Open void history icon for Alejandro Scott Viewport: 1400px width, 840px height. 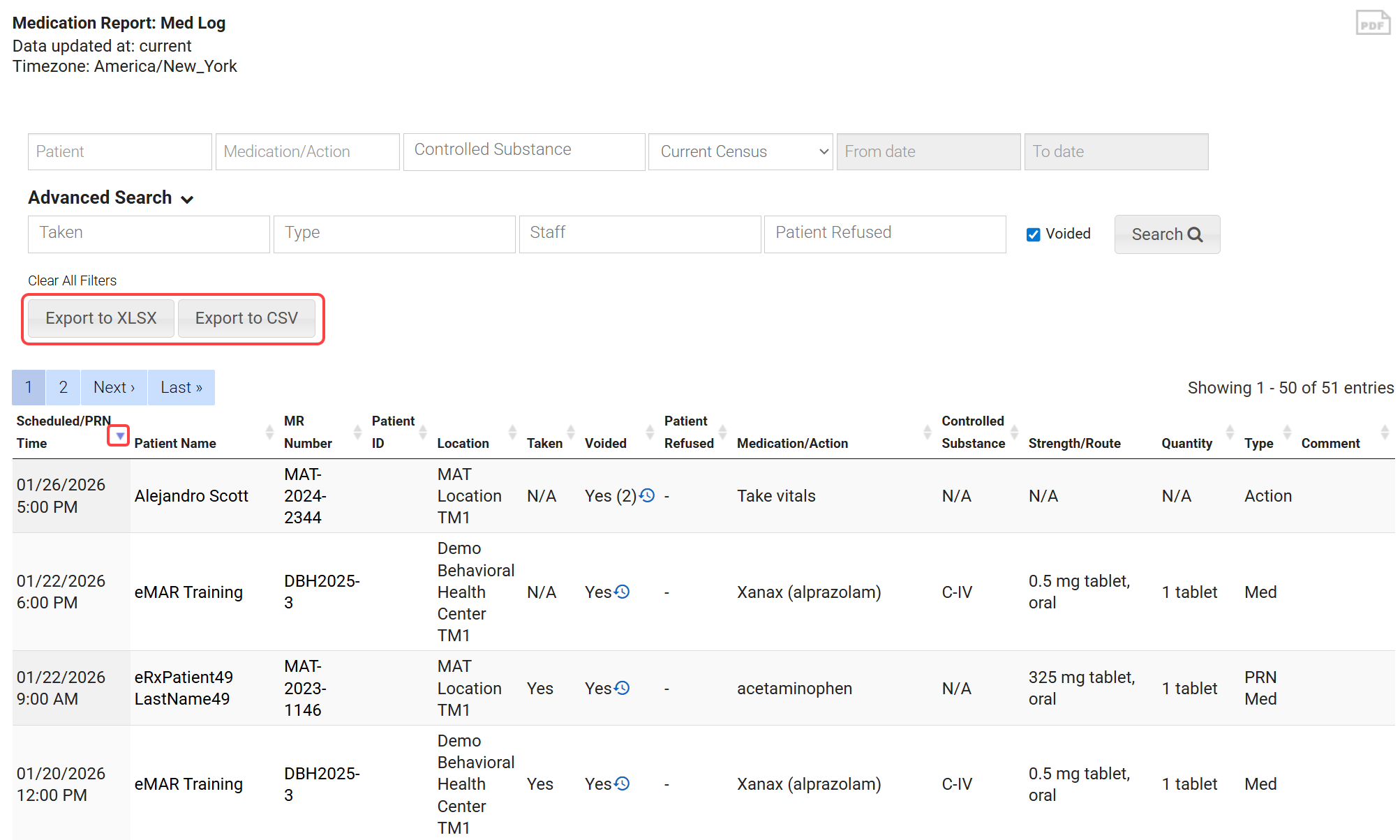(648, 496)
